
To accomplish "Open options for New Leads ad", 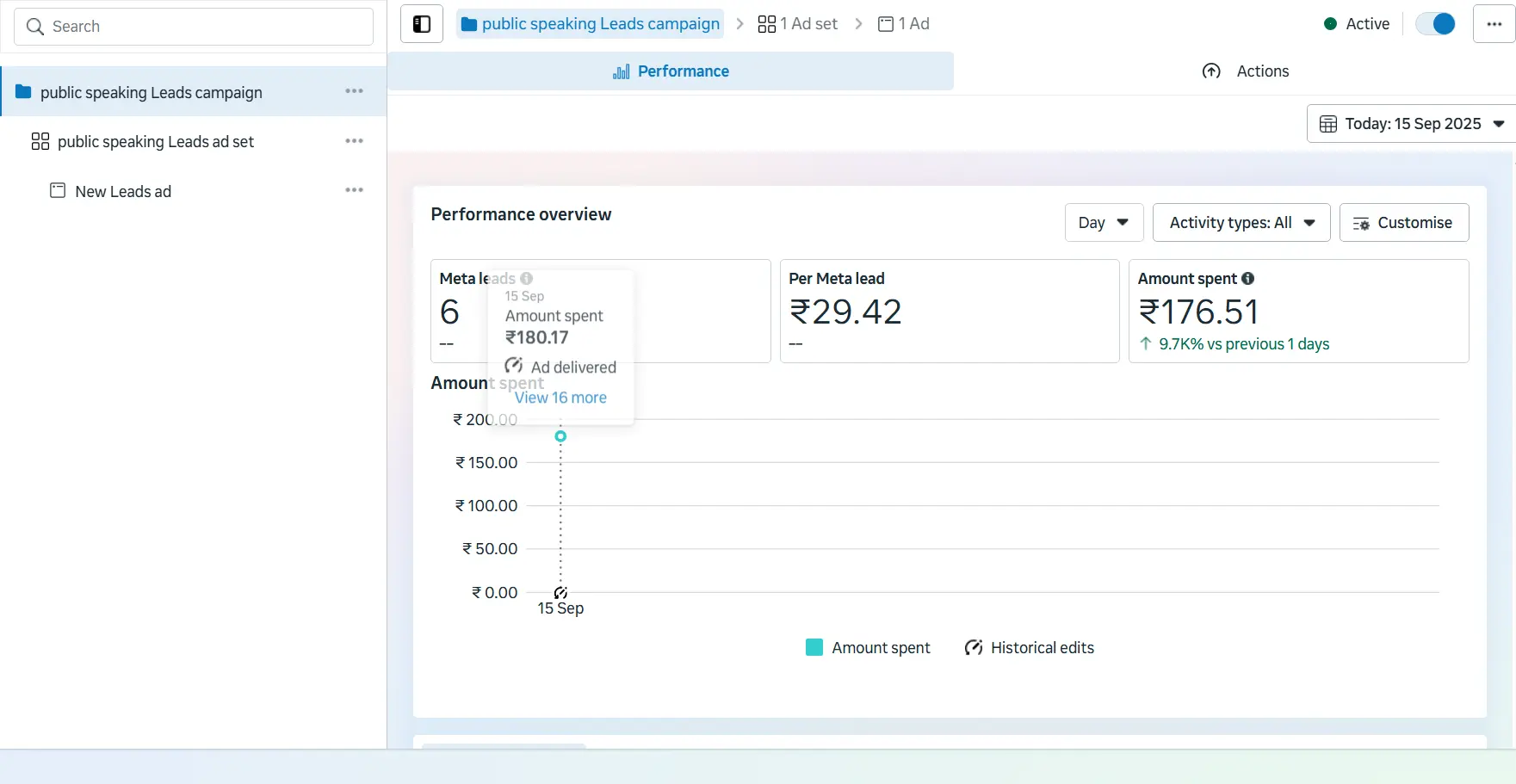I will [x=354, y=190].
